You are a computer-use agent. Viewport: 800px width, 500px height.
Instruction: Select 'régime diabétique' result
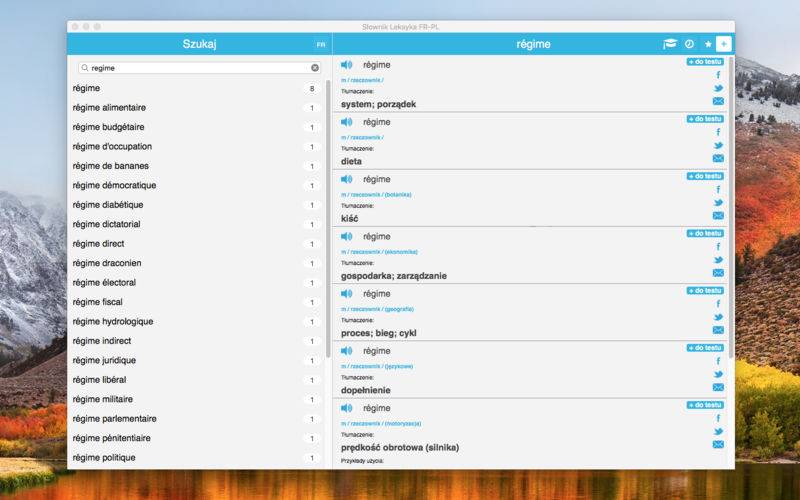196,205
